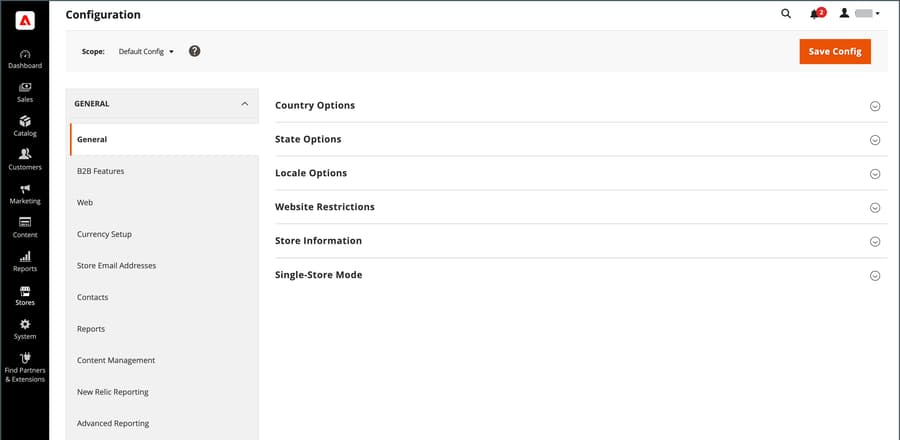The image size is (900, 440).
Task: Click the Save Config button
Action: [x=834, y=51]
